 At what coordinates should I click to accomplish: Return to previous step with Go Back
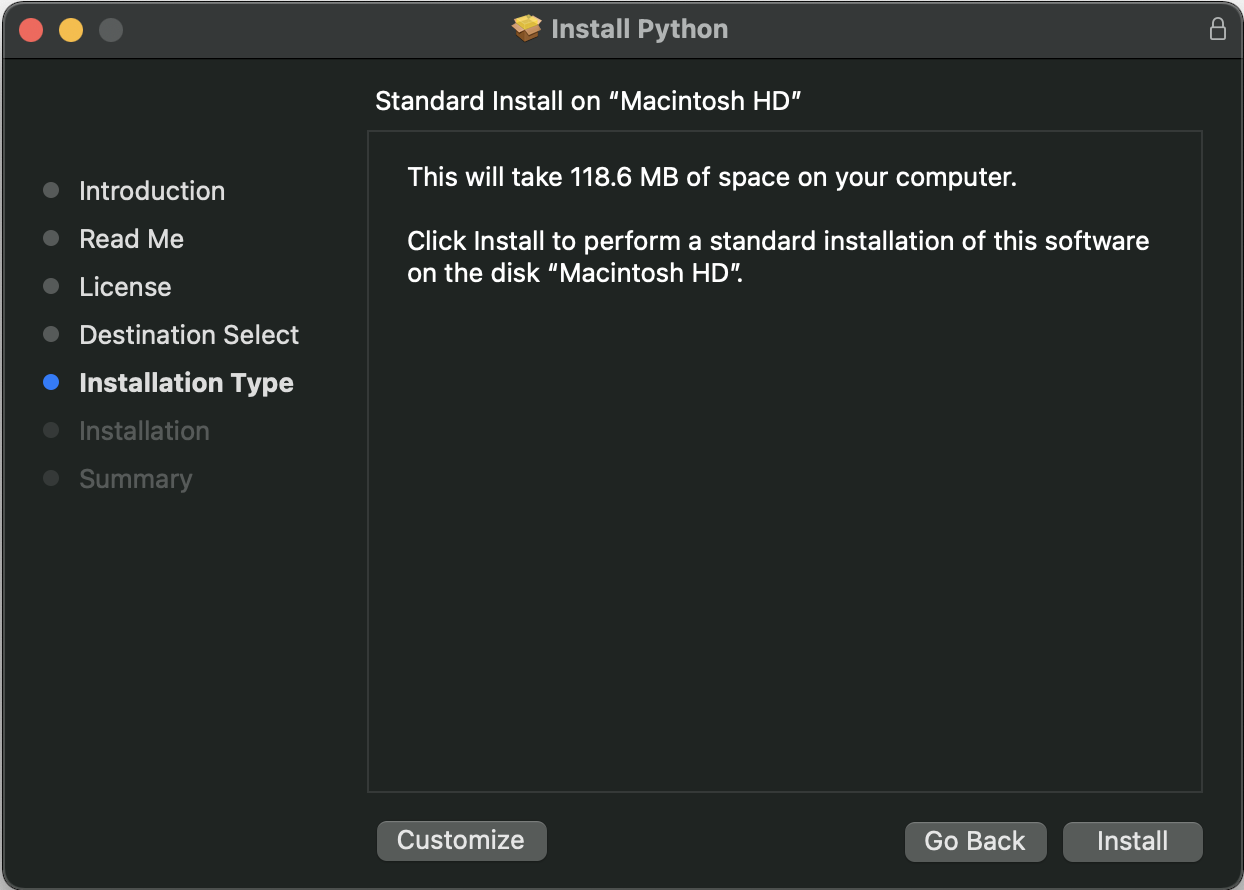click(975, 841)
